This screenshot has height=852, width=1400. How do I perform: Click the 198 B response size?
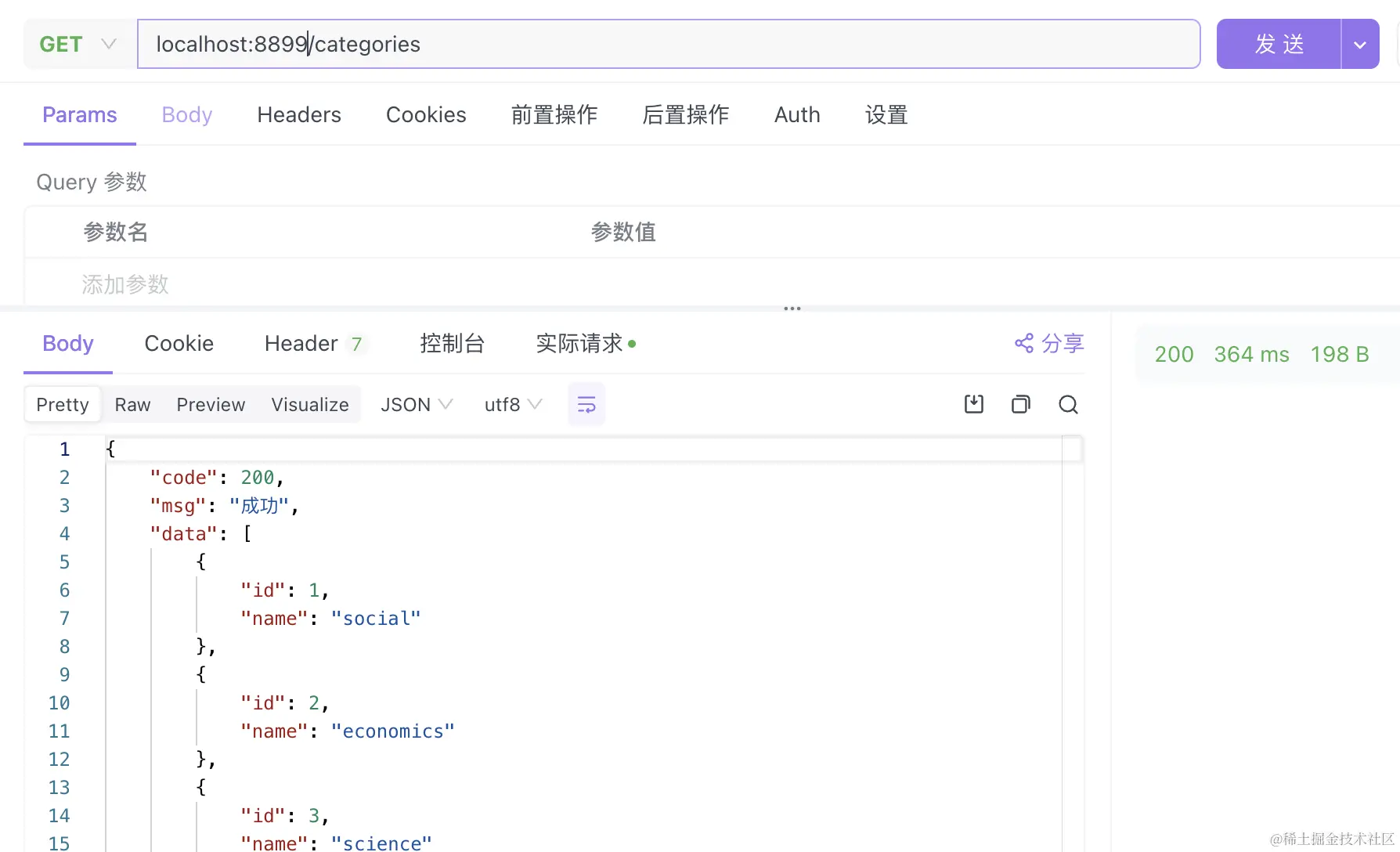[x=1340, y=354]
